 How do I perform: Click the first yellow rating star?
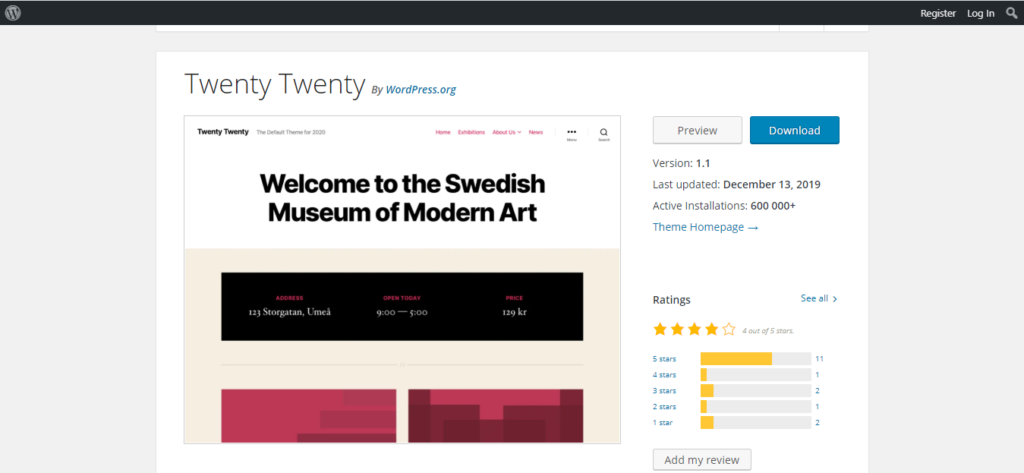click(x=660, y=329)
